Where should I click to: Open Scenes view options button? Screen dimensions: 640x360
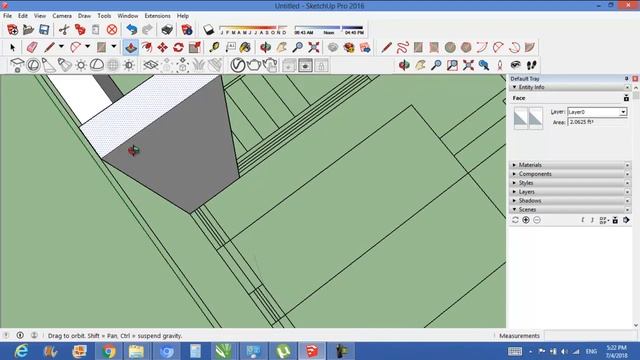click(604, 220)
